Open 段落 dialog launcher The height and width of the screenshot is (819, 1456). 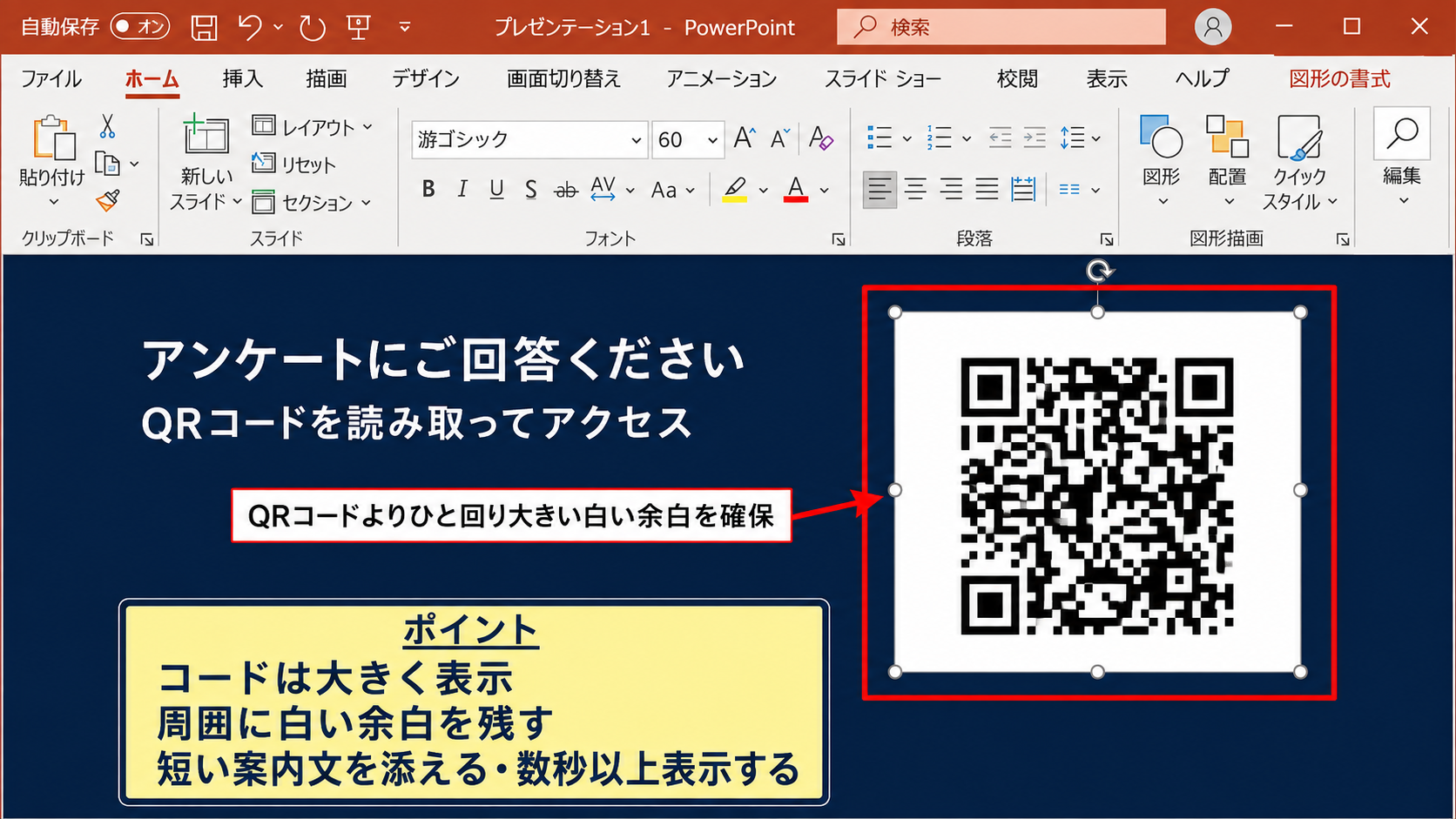click(1107, 239)
